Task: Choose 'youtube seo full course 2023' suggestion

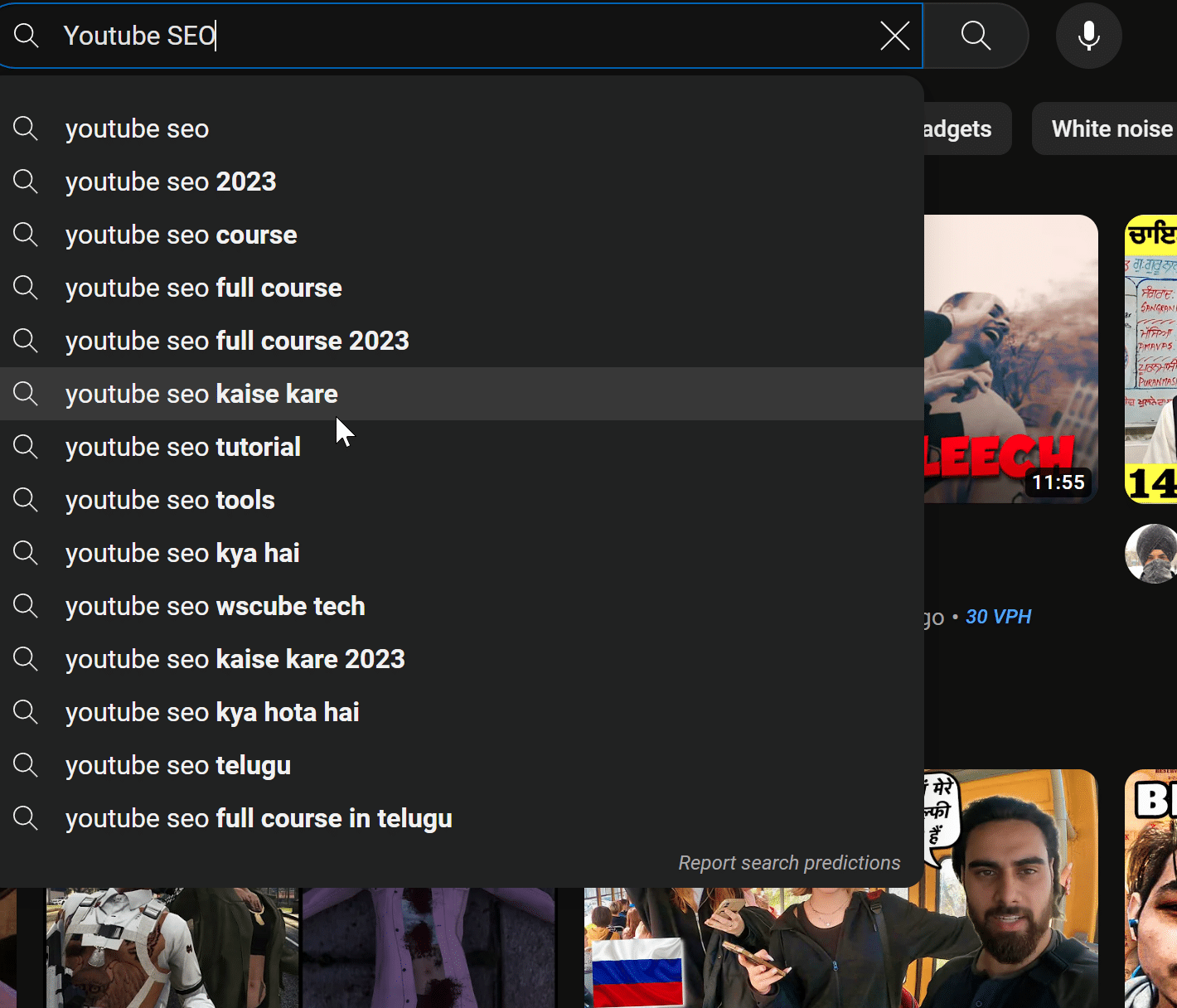Action: [462, 341]
